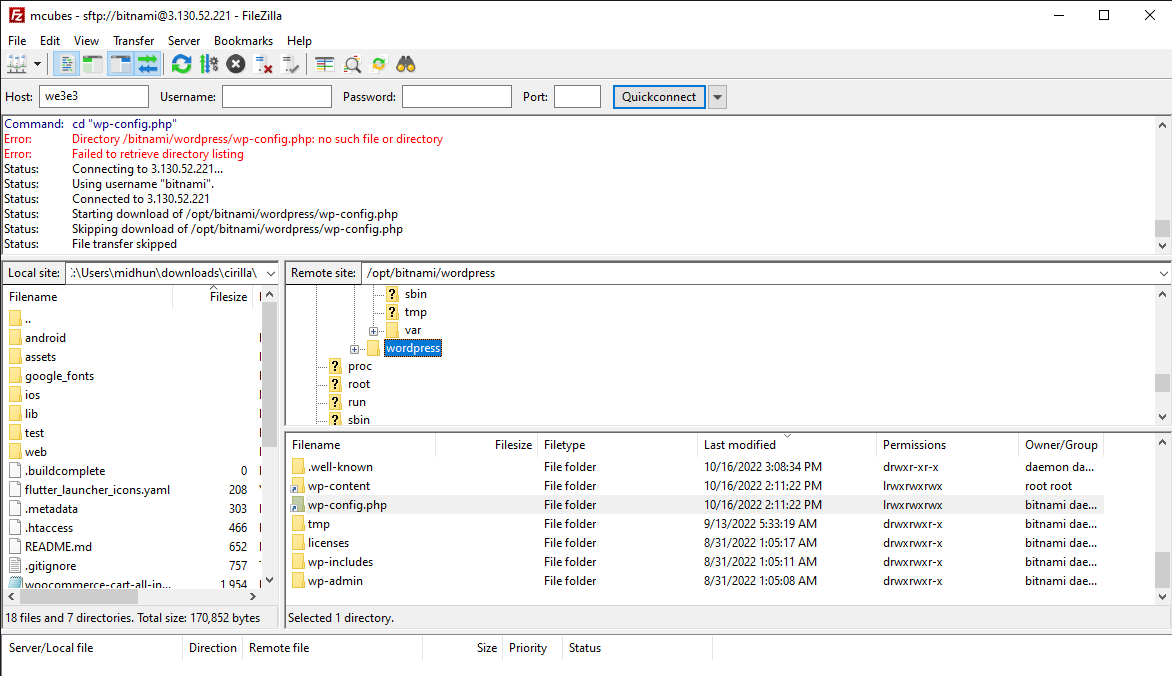The height and width of the screenshot is (676, 1172).
Task: Expand the wordpress folder node
Action: point(355,348)
